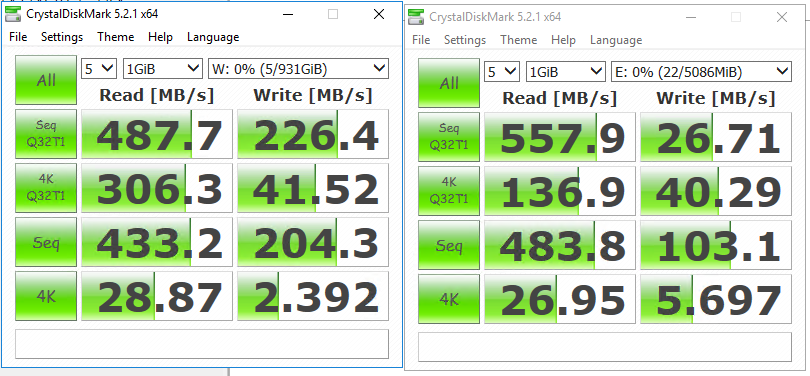This screenshot has height=376, width=810.
Task: Open File menu in right window
Action: click(421, 40)
